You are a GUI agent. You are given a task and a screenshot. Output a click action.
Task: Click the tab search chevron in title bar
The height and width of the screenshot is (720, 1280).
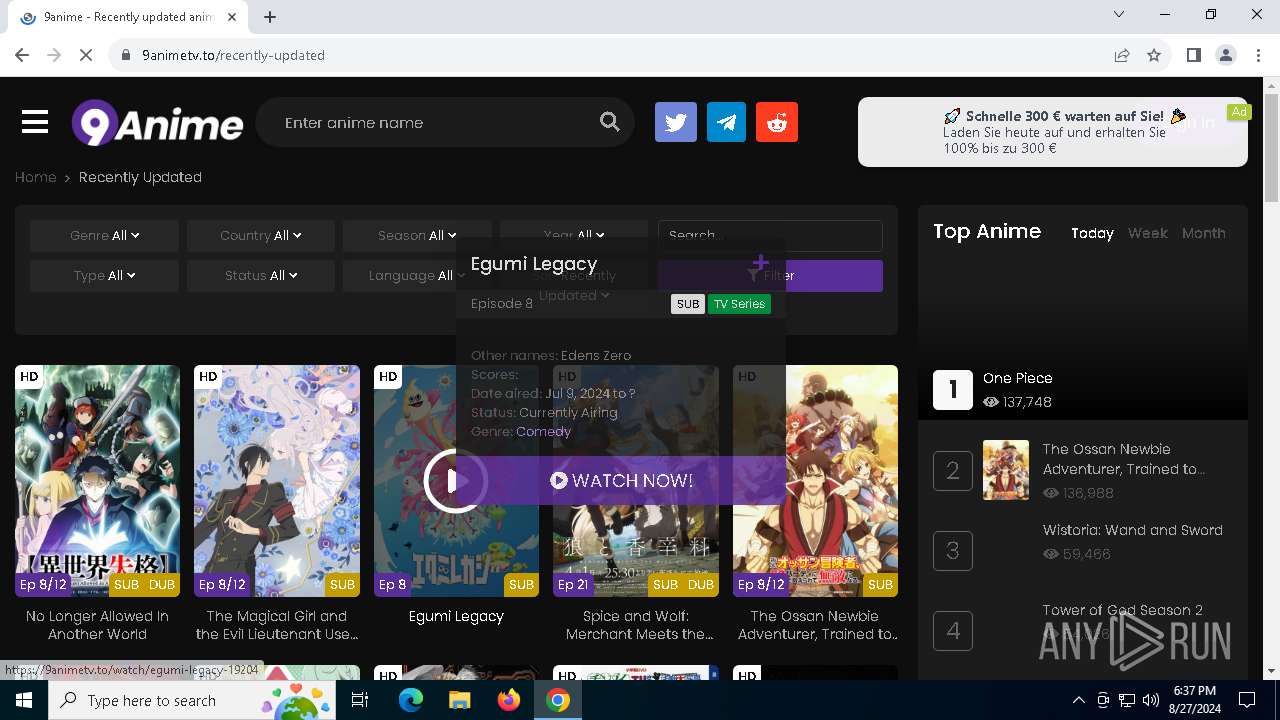click(x=1119, y=14)
